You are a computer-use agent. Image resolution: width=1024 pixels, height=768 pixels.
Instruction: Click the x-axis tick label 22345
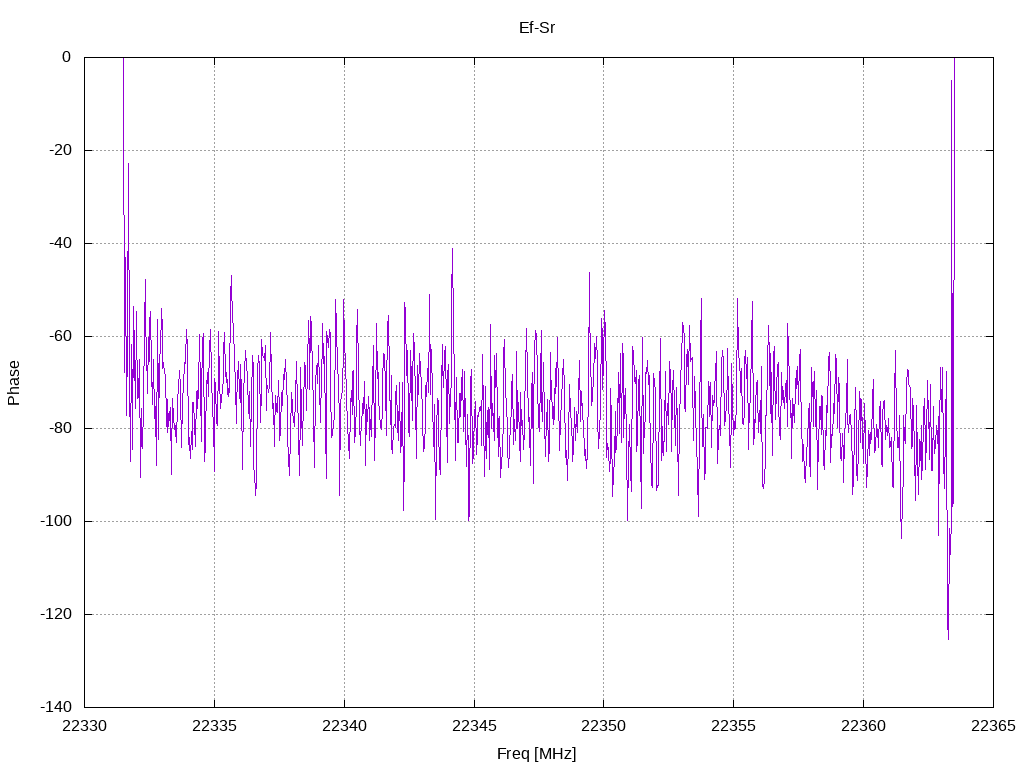click(474, 726)
